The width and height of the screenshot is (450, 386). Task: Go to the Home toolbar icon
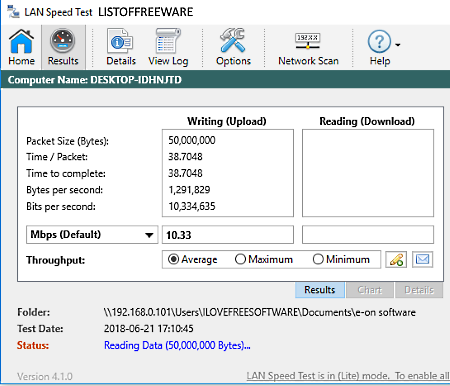click(22, 47)
